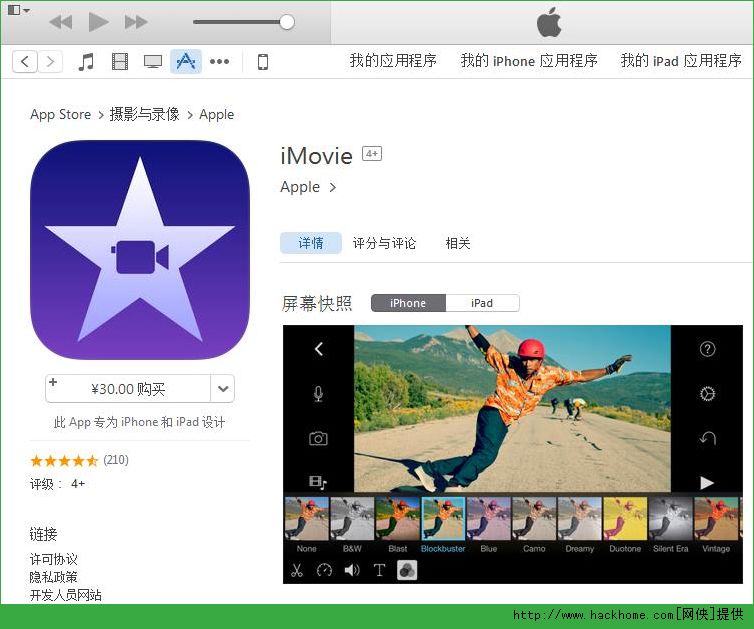Viewport: 754px width, 629px height.
Task: Click the scissors cut tool icon
Action: point(297,570)
